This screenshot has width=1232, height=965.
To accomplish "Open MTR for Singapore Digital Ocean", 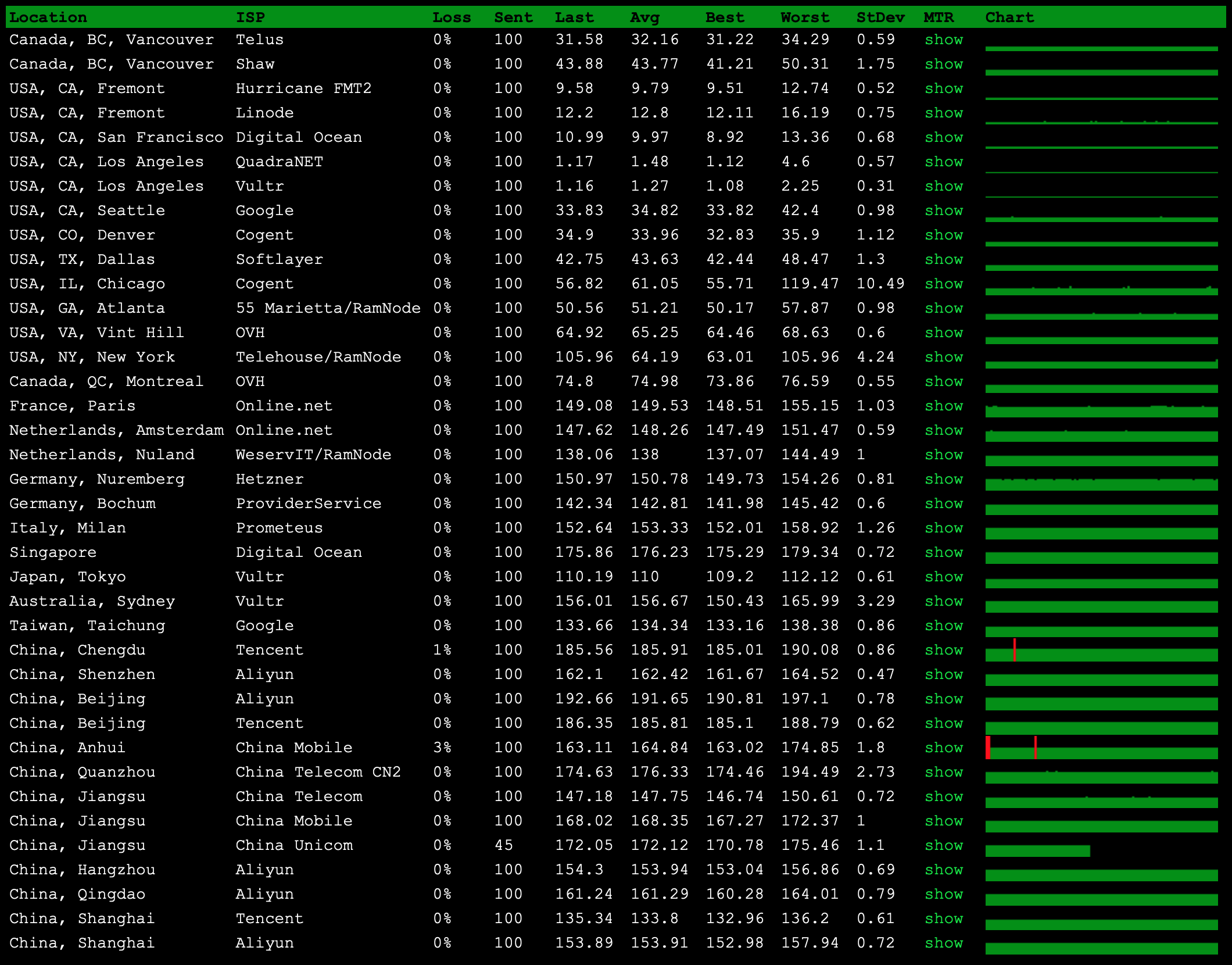I will (x=943, y=552).
